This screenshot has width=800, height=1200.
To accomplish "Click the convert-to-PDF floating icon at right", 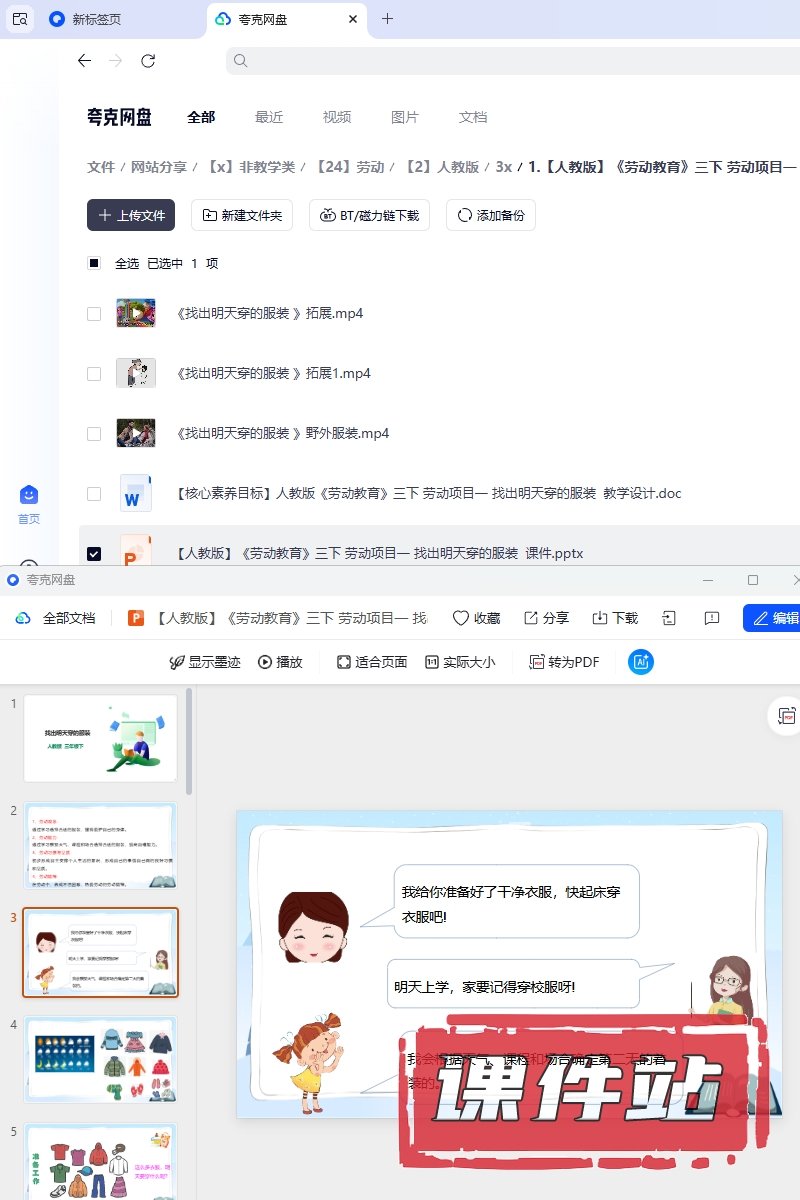I will point(787,716).
